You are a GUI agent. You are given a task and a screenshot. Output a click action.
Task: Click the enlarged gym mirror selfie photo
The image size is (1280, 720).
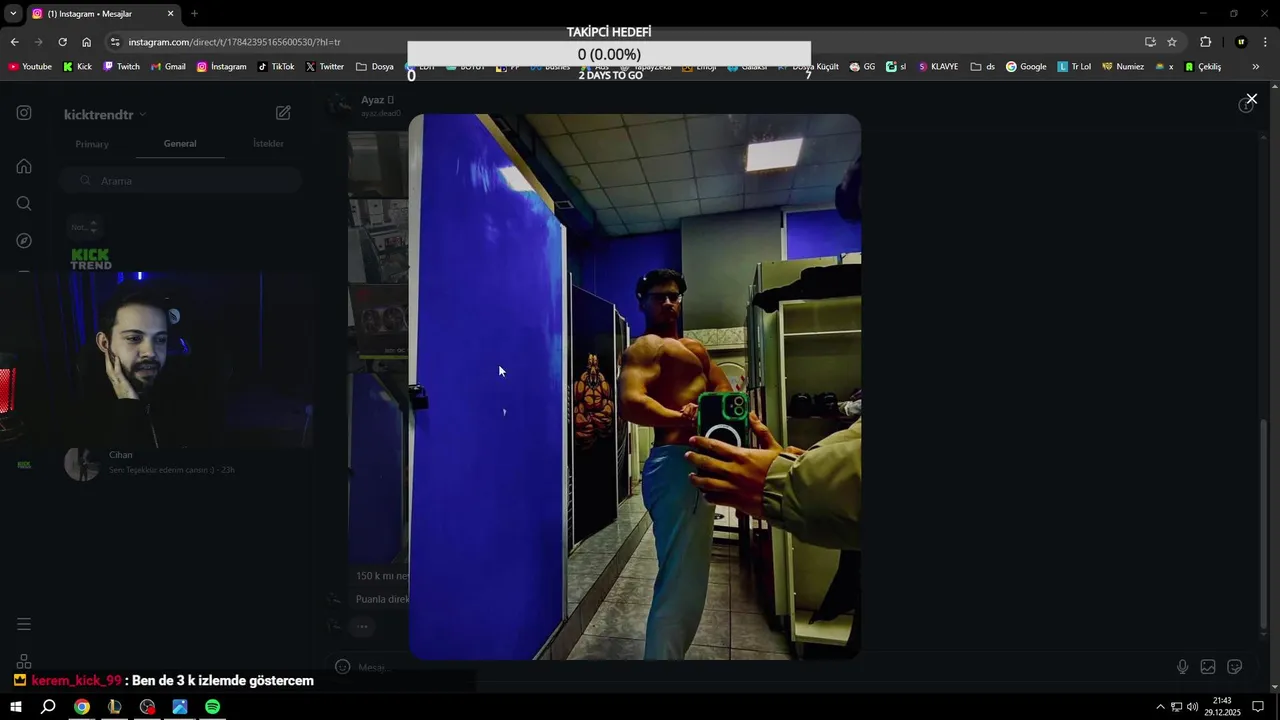point(634,387)
